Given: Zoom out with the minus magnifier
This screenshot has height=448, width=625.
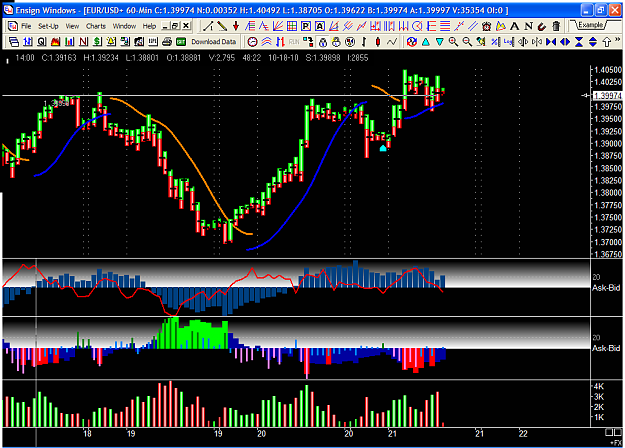Looking at the screenshot, I should [x=467, y=41].
